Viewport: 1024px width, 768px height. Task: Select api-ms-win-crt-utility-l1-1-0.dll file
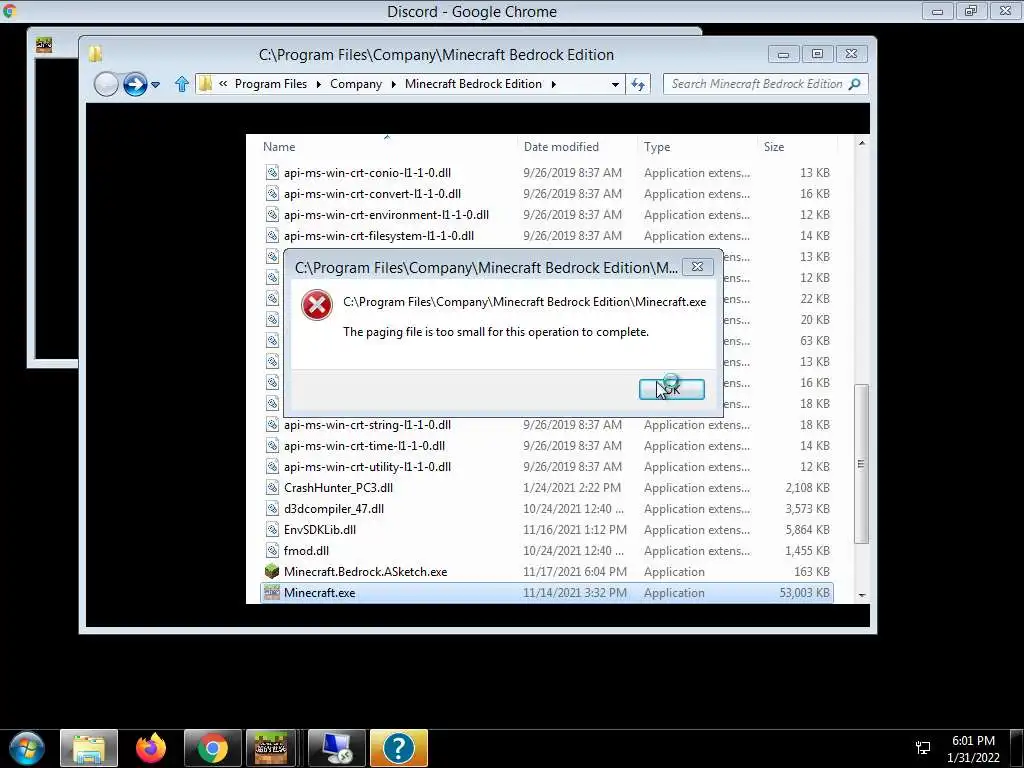[367, 467]
